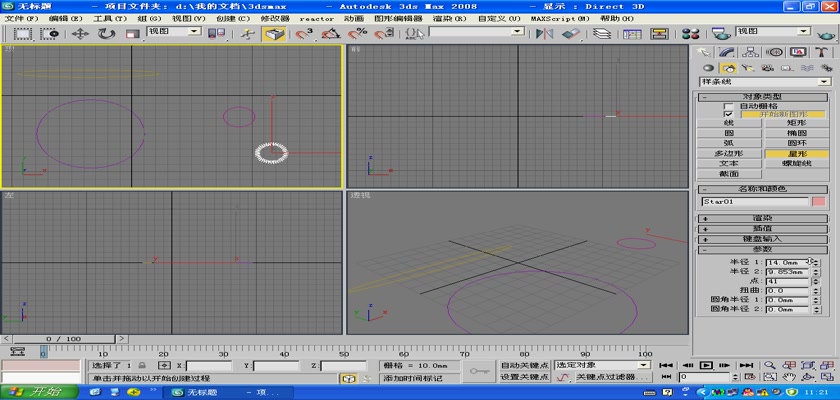Enable the 自动栅格 checkbox

point(729,107)
